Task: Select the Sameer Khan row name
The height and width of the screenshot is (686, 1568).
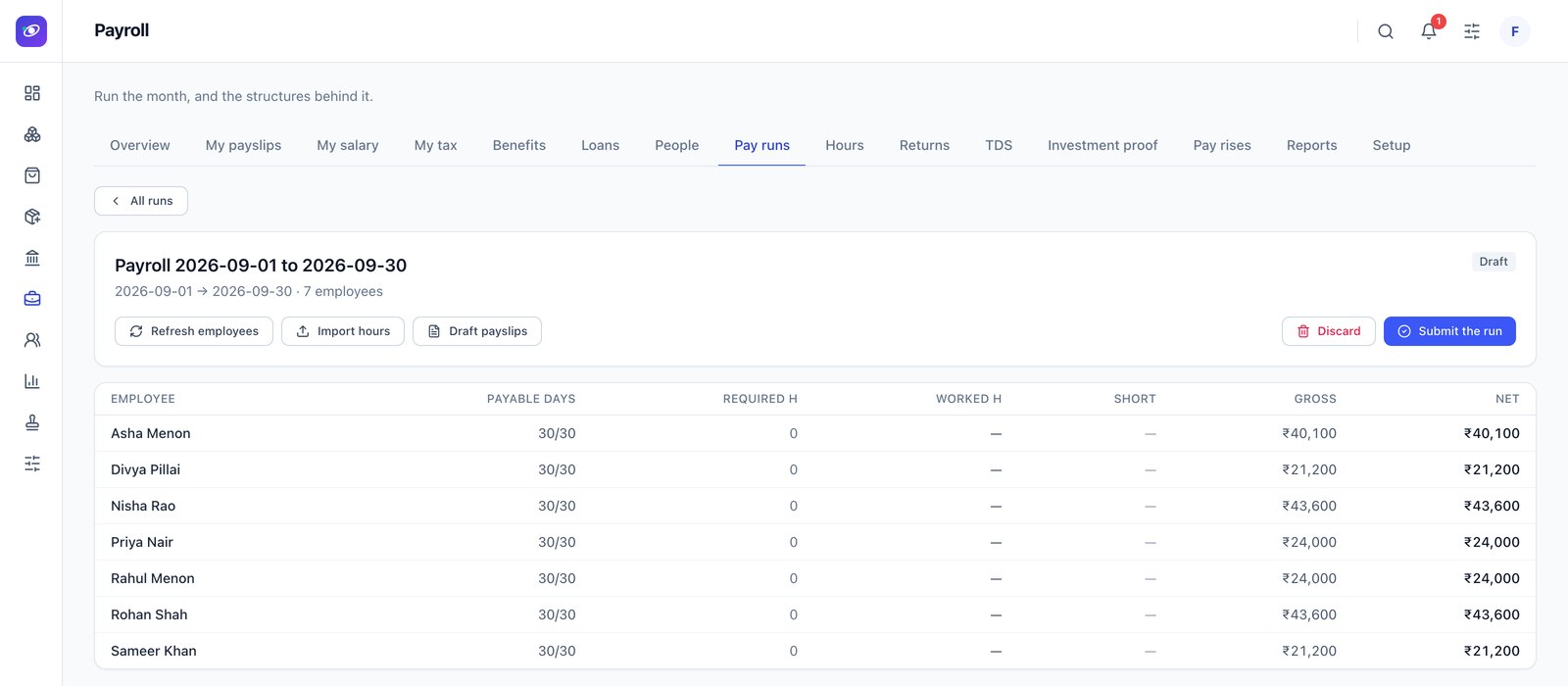Action: pos(154,651)
